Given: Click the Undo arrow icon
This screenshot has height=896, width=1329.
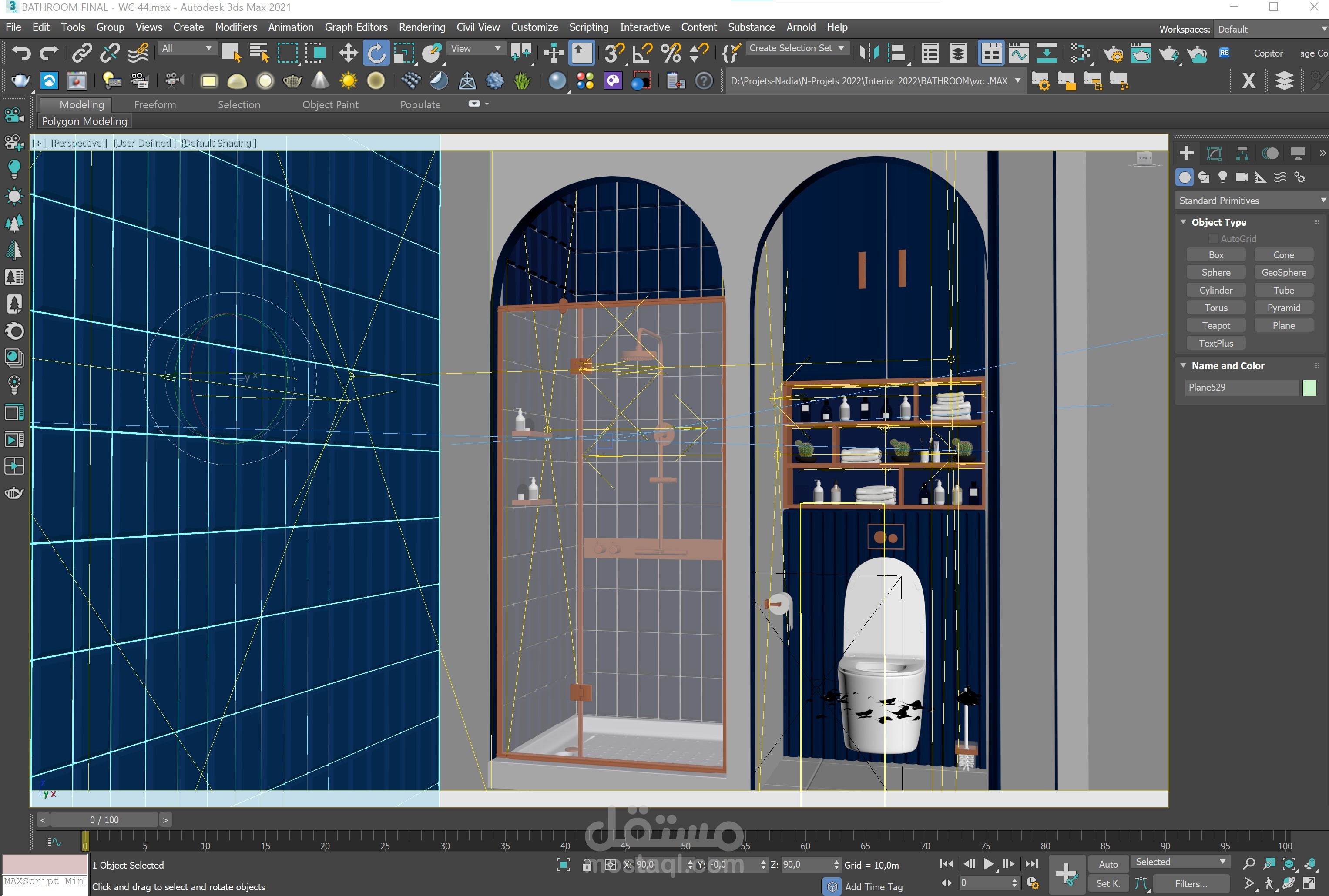Looking at the screenshot, I should coord(21,53).
